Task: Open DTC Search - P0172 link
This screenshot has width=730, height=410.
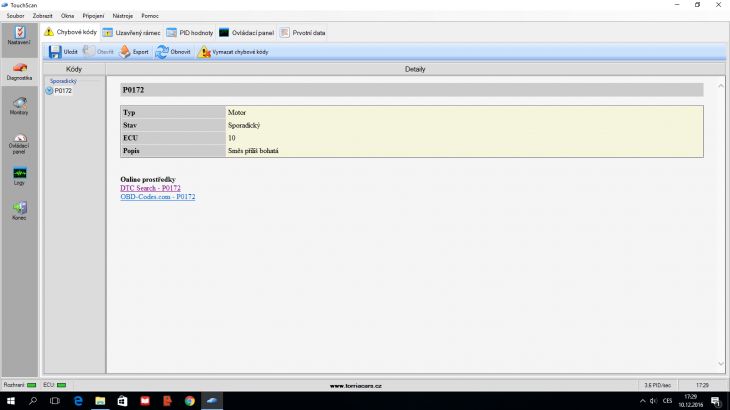Action: (150, 188)
